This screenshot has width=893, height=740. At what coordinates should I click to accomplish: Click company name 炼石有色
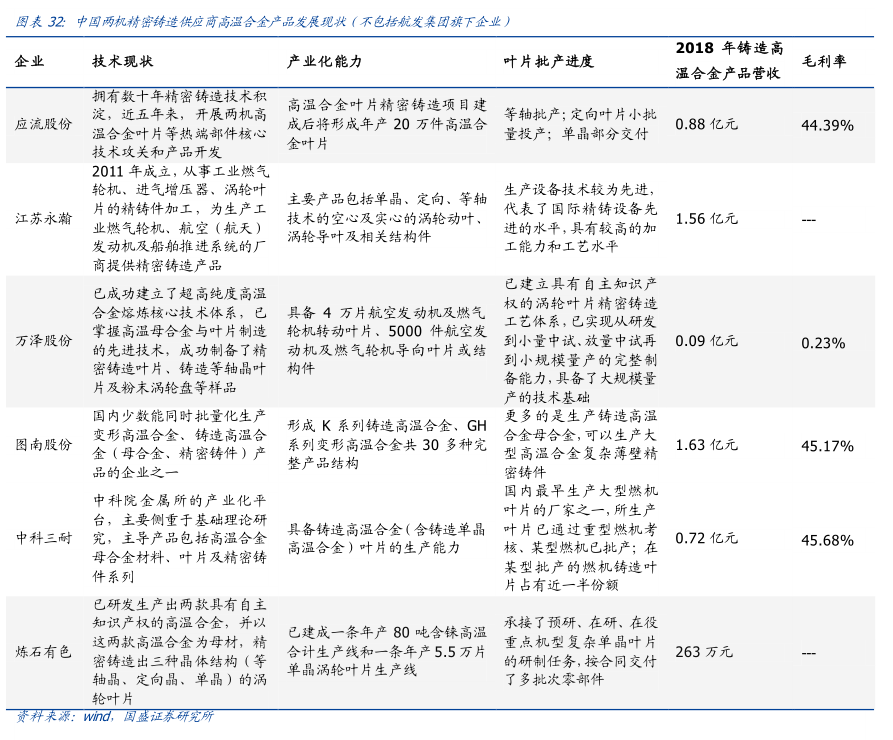pyautogui.click(x=44, y=651)
